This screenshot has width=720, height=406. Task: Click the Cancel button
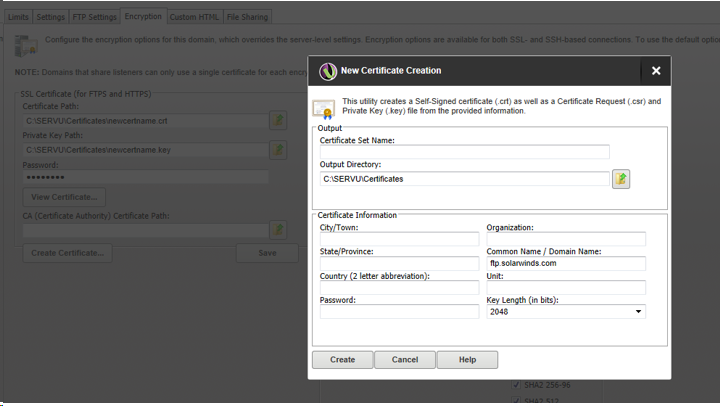[x=405, y=360]
